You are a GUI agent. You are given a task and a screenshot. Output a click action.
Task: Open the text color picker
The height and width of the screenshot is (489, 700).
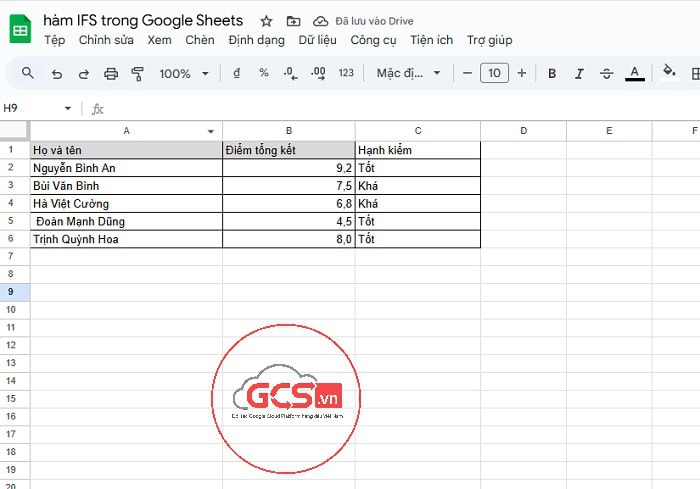coord(634,73)
